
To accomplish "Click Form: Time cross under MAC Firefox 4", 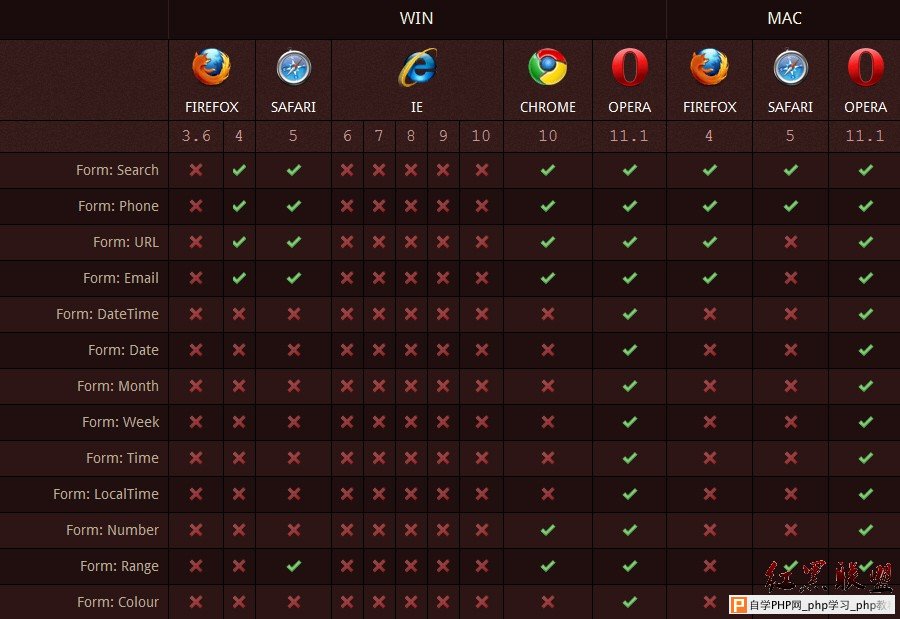I will (x=709, y=458).
